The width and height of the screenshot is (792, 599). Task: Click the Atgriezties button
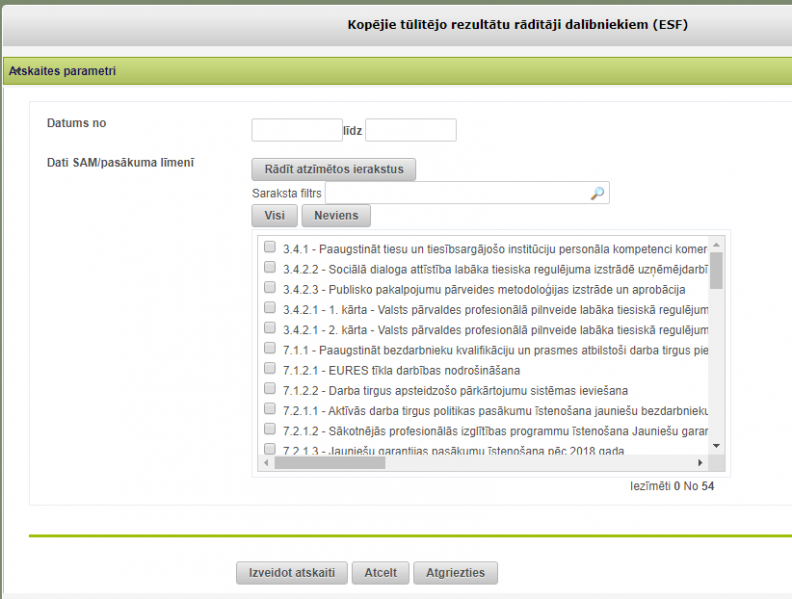tap(455, 573)
